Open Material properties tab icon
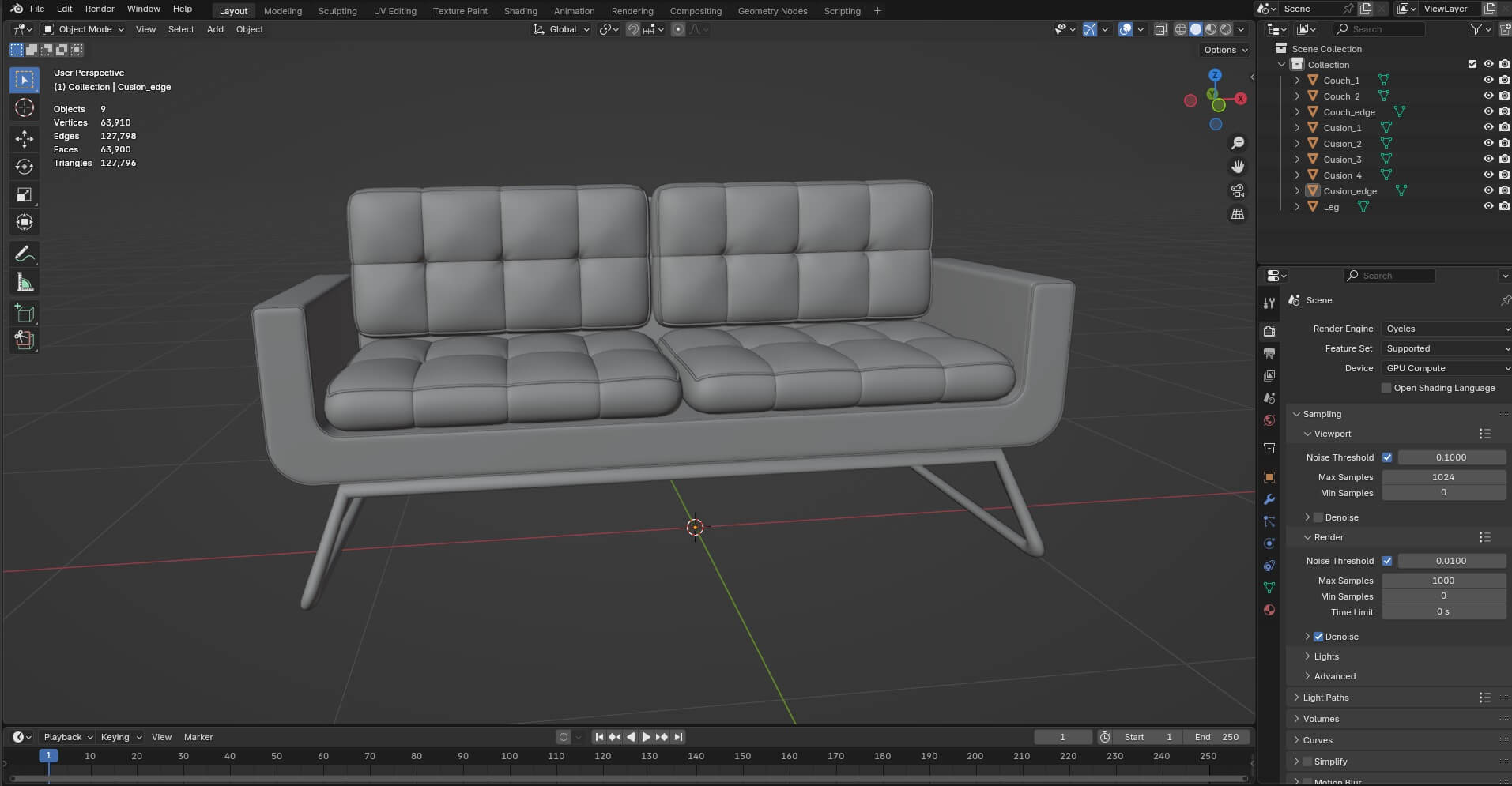The image size is (1512, 786). click(1269, 610)
